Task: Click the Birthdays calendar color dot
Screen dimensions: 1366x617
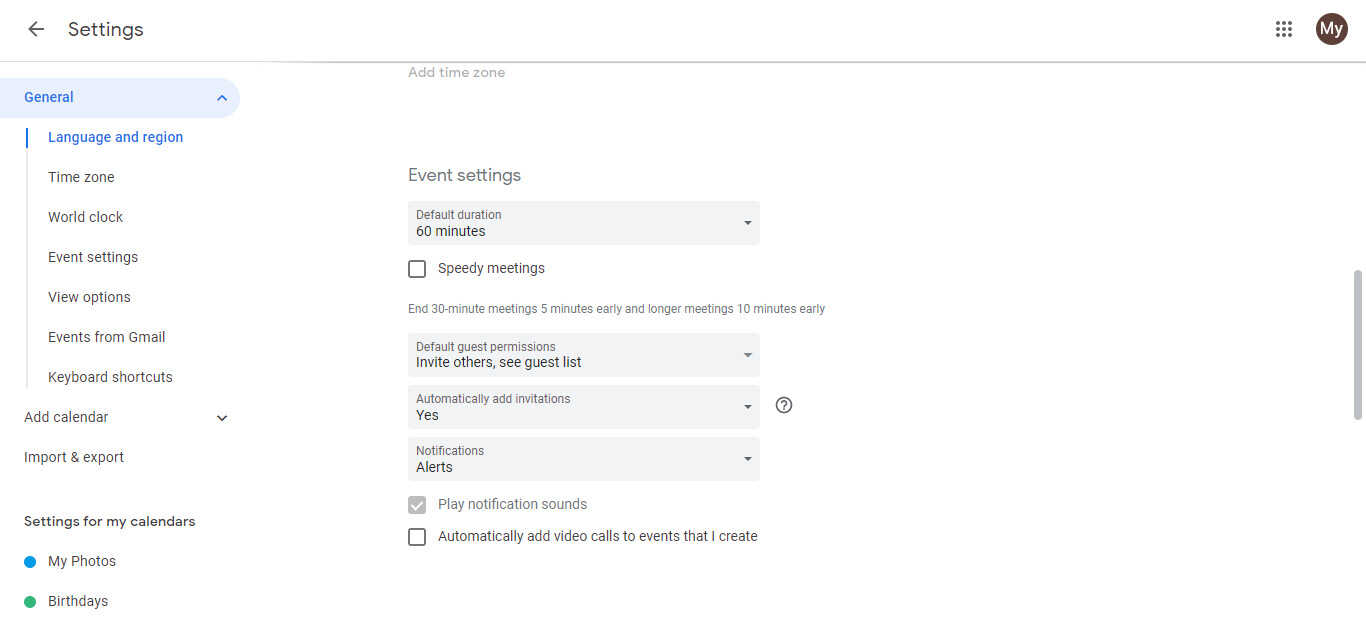Action: point(30,602)
